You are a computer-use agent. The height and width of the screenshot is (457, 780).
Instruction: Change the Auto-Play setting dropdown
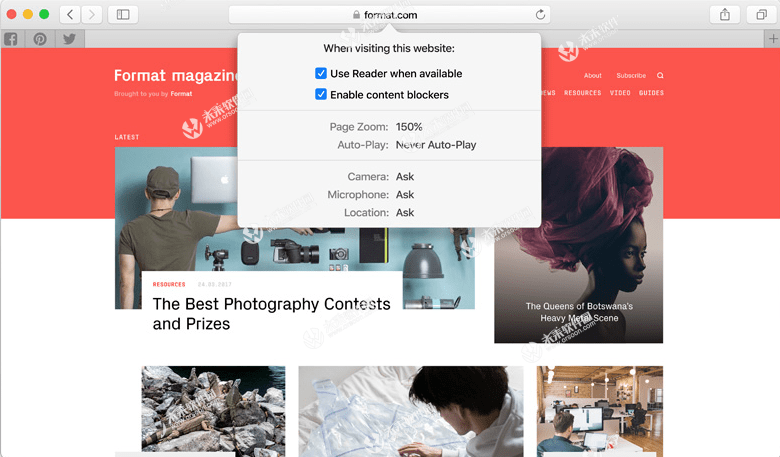click(436, 145)
